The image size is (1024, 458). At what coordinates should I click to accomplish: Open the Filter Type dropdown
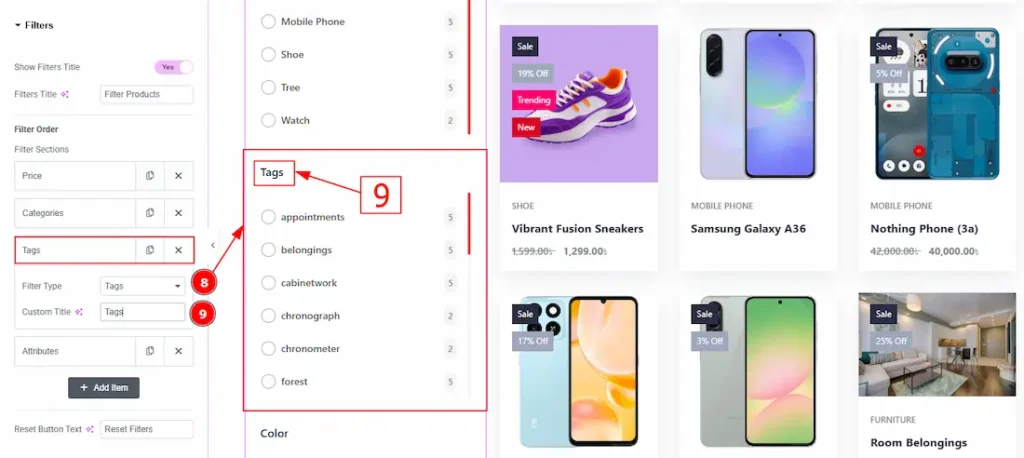pyautogui.click(x=143, y=286)
